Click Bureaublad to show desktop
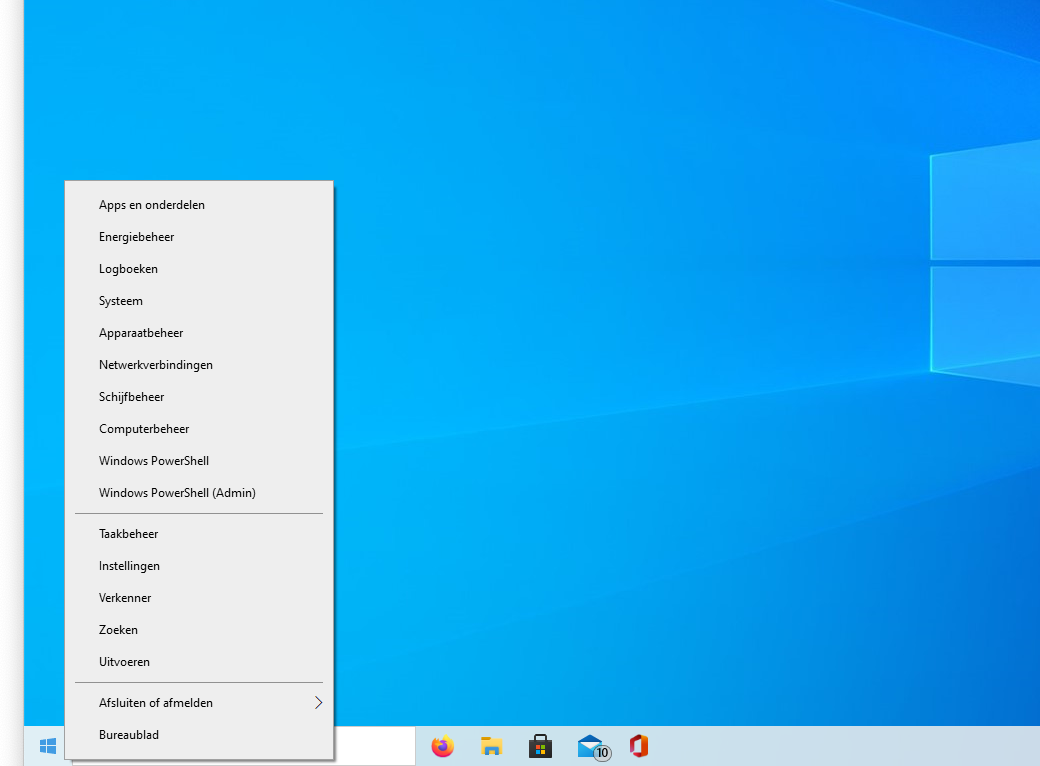 point(129,735)
